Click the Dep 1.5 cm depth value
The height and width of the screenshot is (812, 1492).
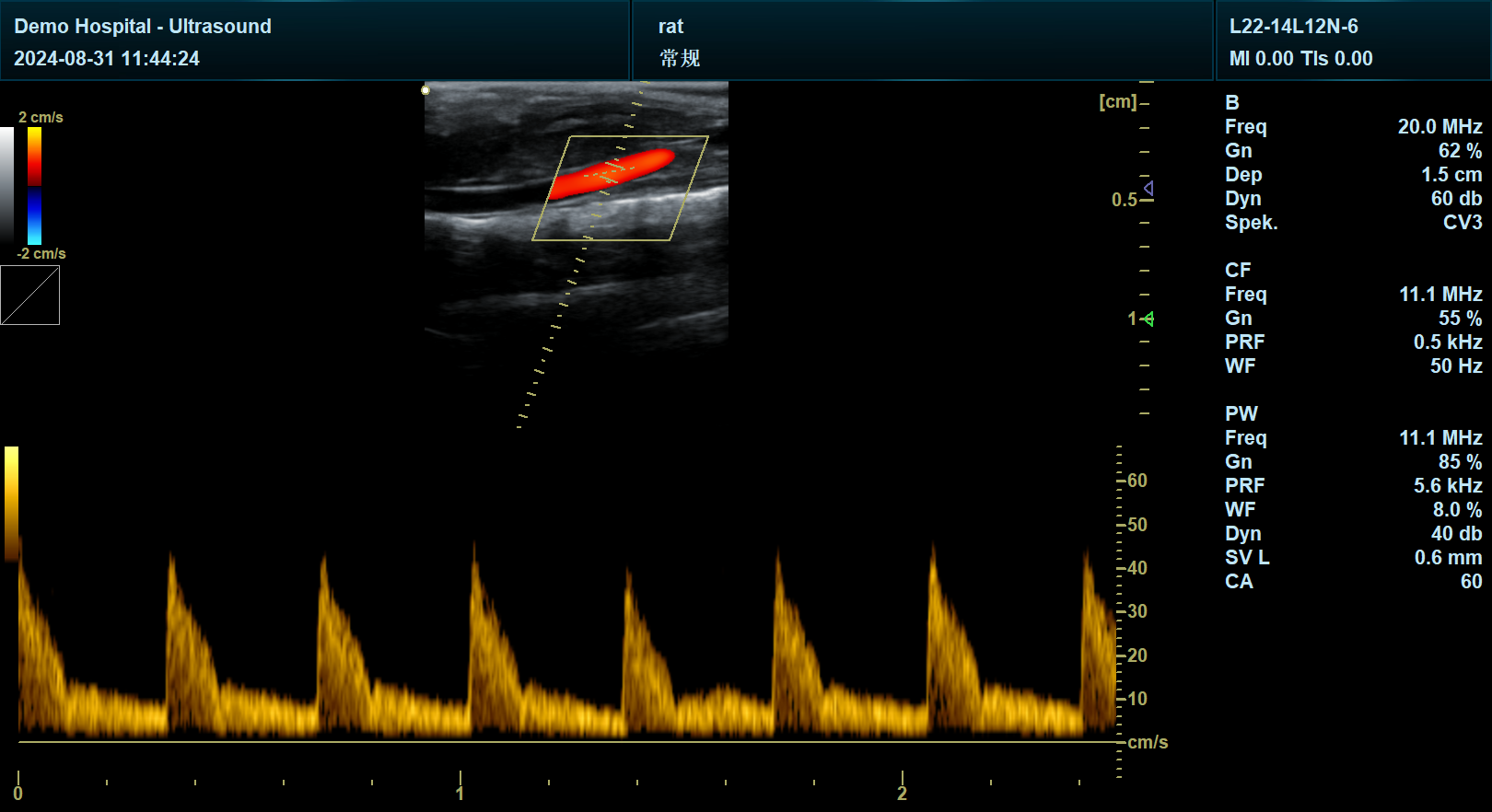point(1451,175)
